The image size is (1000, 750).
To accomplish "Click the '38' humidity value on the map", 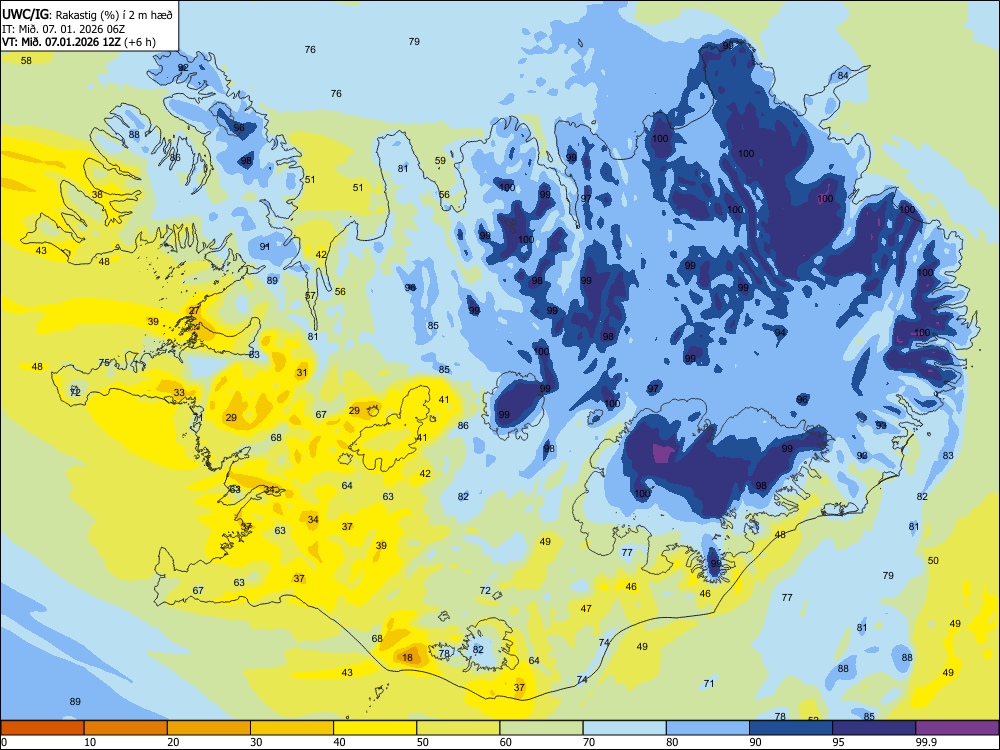I will 97,195.
